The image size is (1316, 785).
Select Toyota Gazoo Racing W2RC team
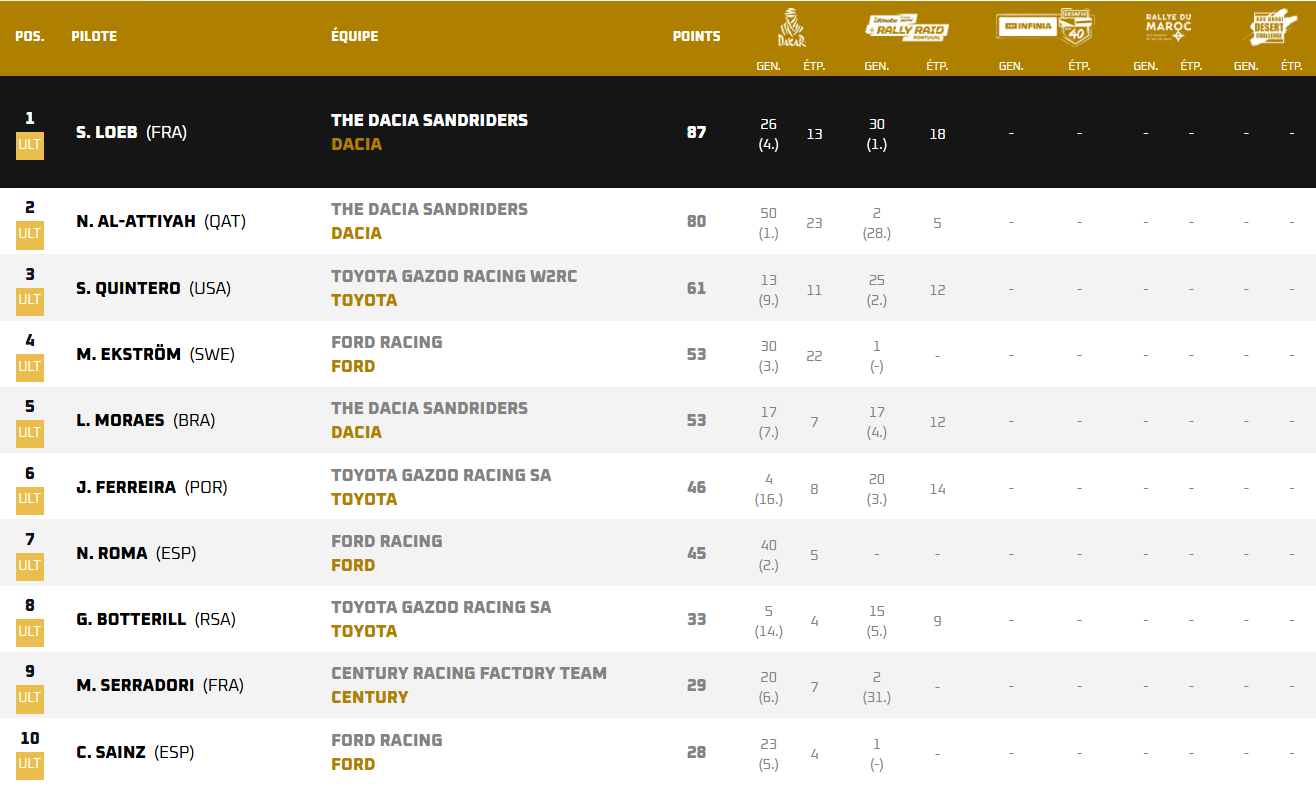click(454, 276)
